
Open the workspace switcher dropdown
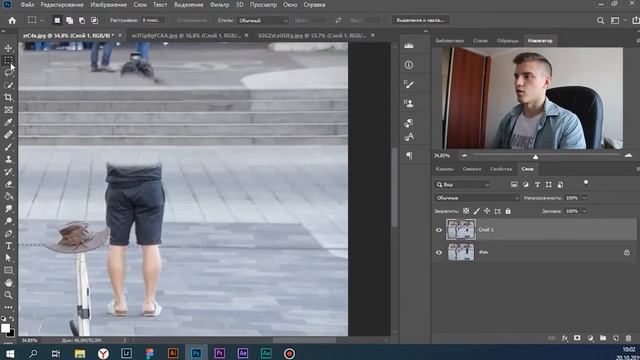617,20
